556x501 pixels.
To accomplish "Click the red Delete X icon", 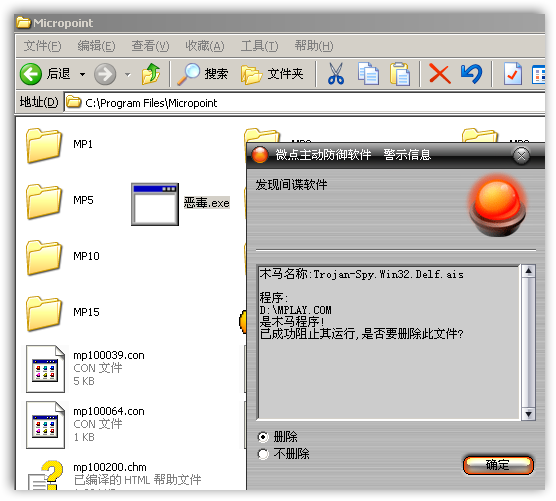I will pos(440,74).
